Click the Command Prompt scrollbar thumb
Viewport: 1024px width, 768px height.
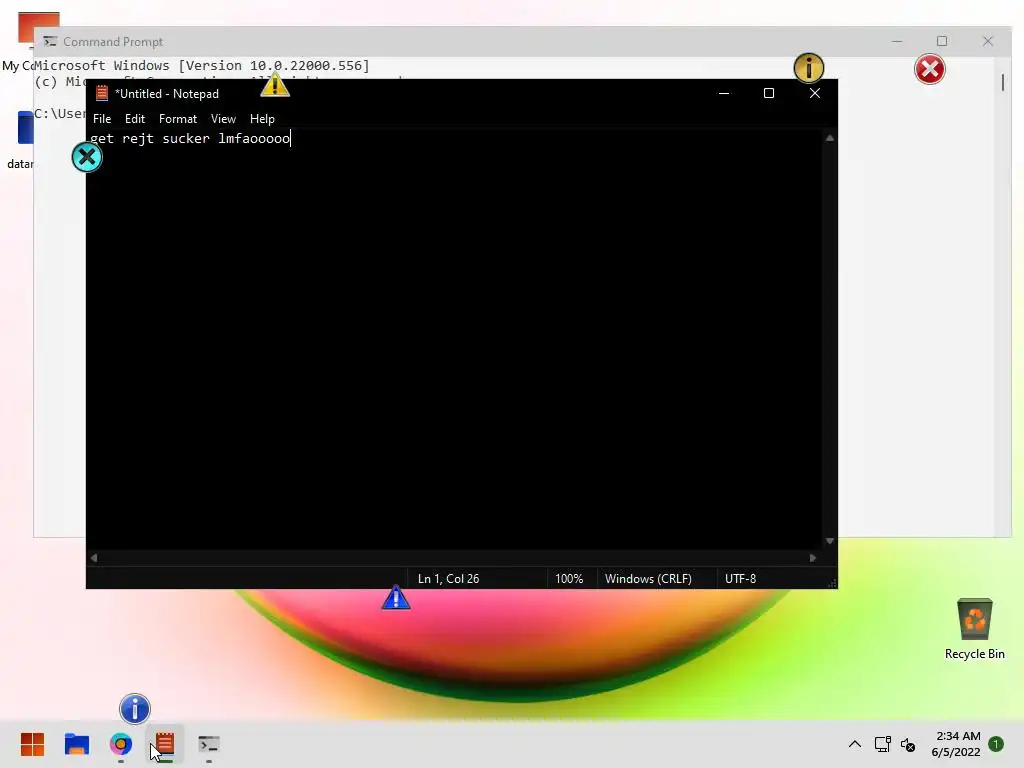tap(1002, 82)
